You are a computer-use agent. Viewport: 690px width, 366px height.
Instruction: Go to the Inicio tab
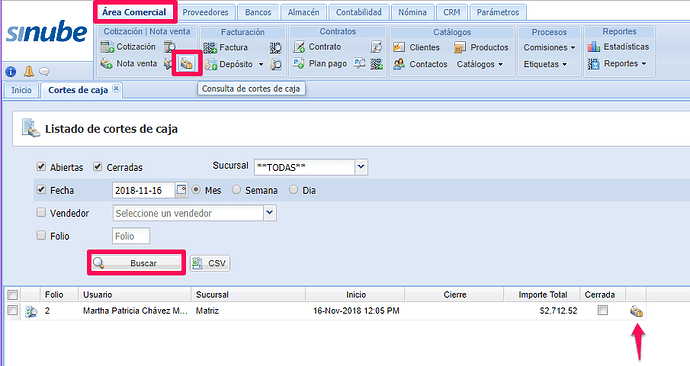(21, 90)
